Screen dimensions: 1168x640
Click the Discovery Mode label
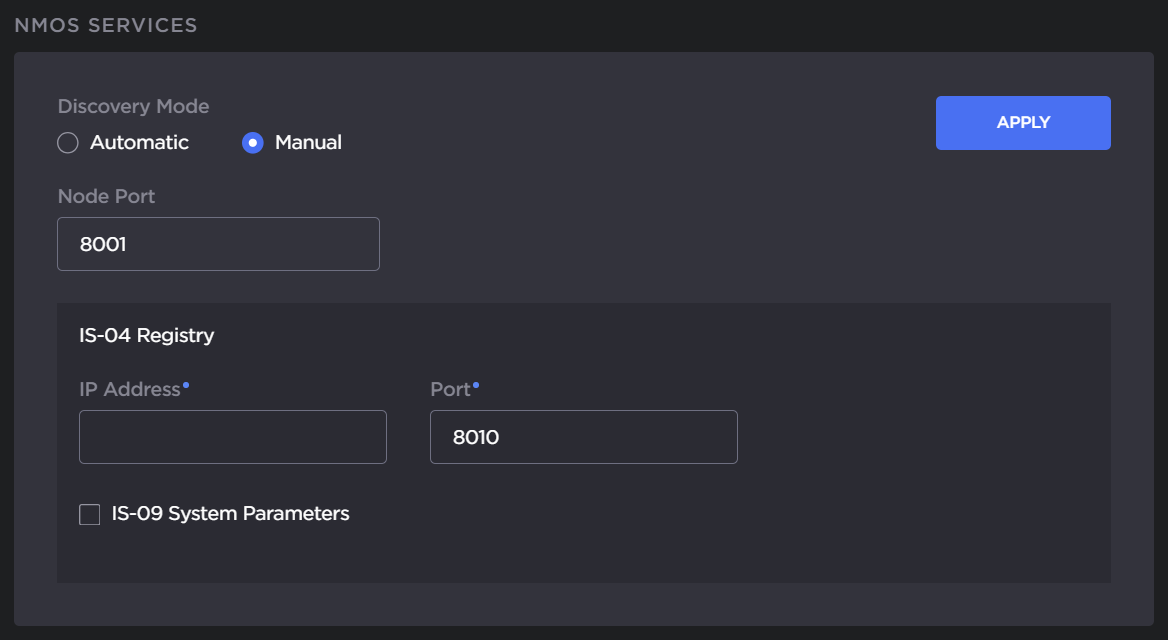133,106
